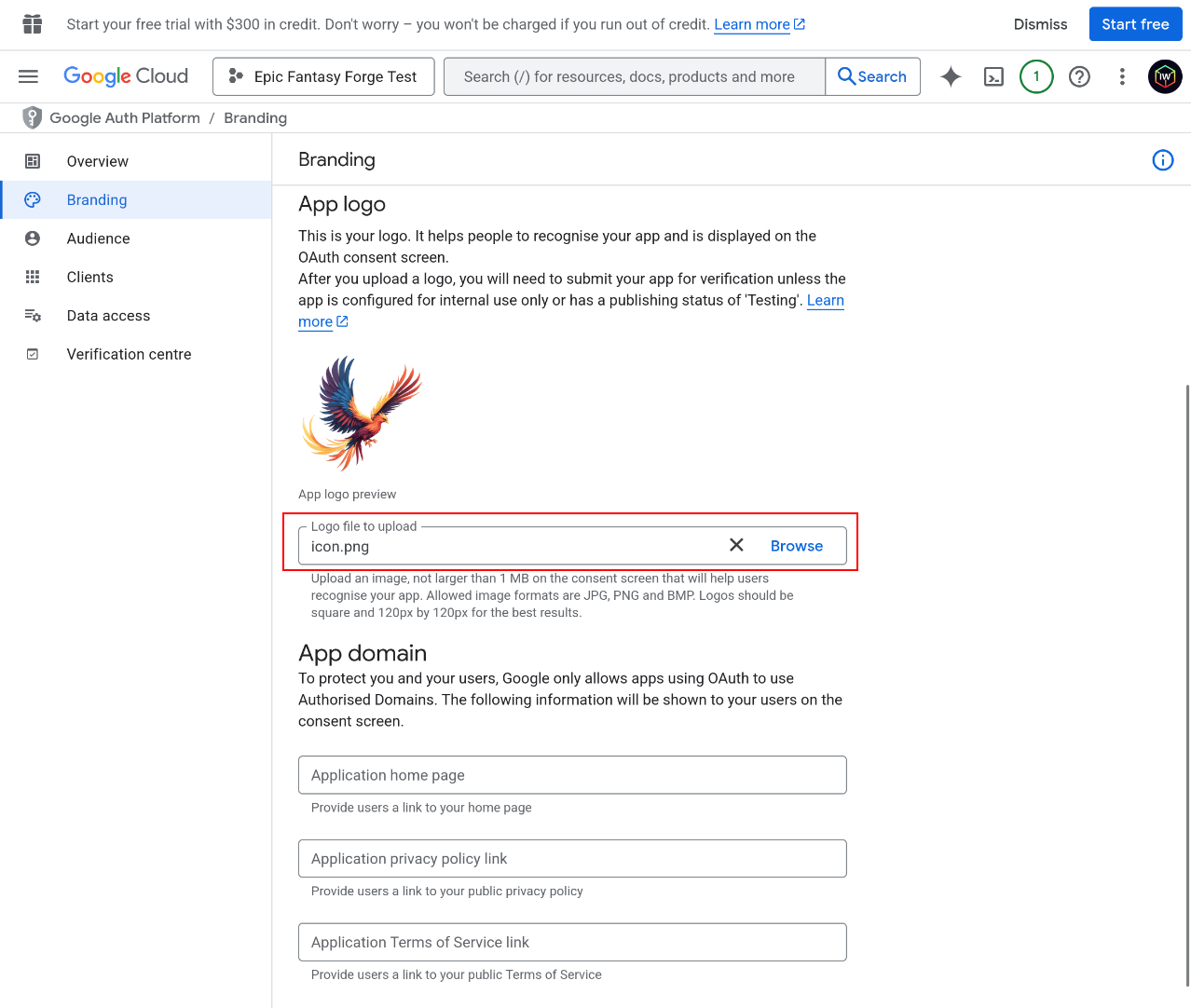Open the Branding info icon

1162,160
